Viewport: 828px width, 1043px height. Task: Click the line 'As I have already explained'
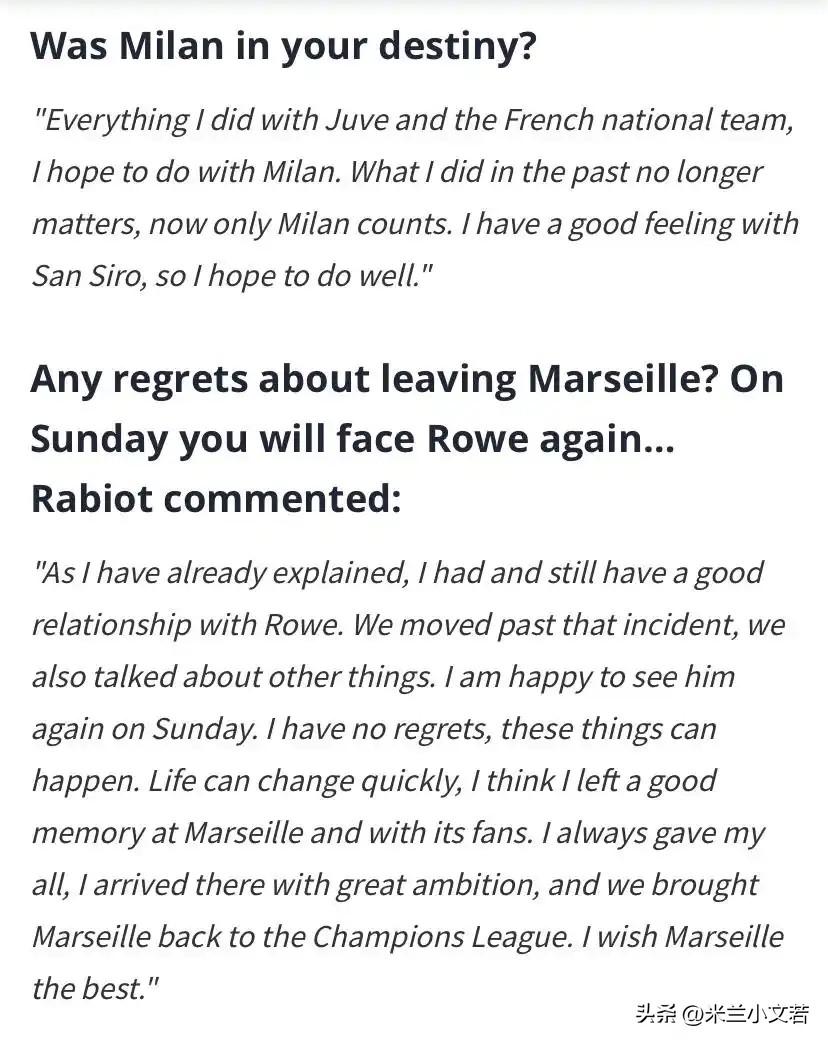click(398, 573)
